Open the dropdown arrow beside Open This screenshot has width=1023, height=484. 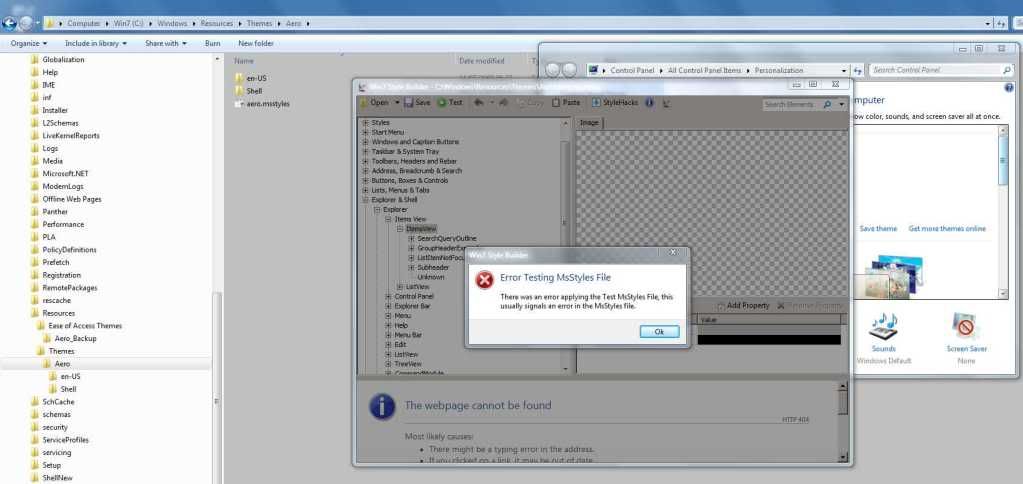(x=396, y=102)
